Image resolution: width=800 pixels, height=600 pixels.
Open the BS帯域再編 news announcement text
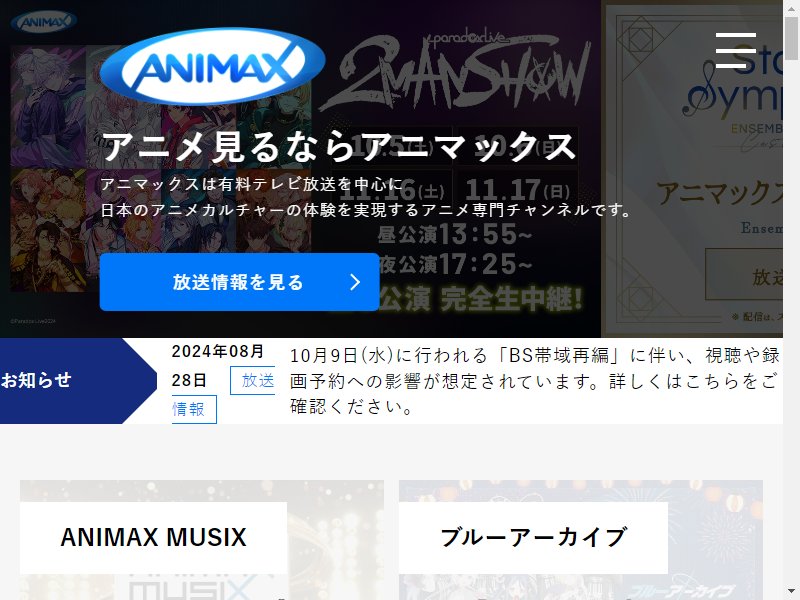click(535, 381)
